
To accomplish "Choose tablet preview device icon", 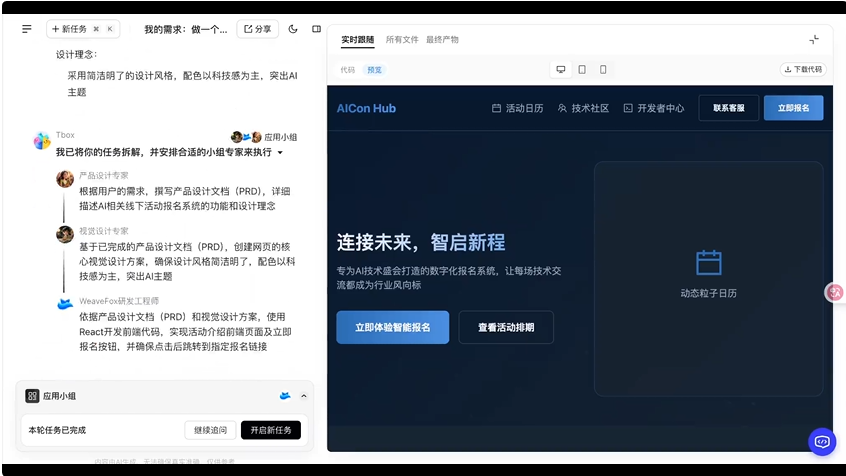I will click(582, 70).
